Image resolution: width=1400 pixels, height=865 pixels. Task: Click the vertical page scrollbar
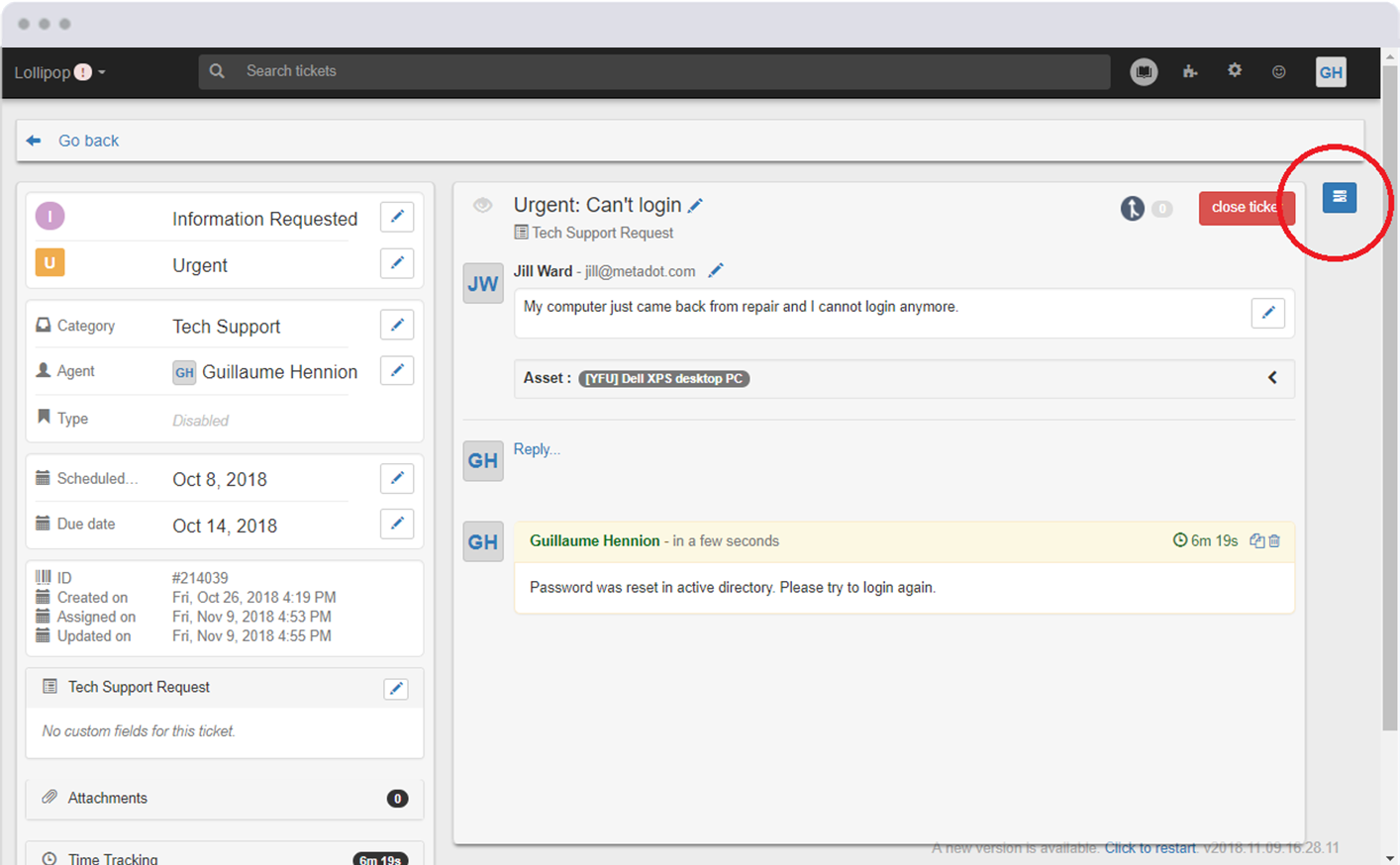(1389, 396)
